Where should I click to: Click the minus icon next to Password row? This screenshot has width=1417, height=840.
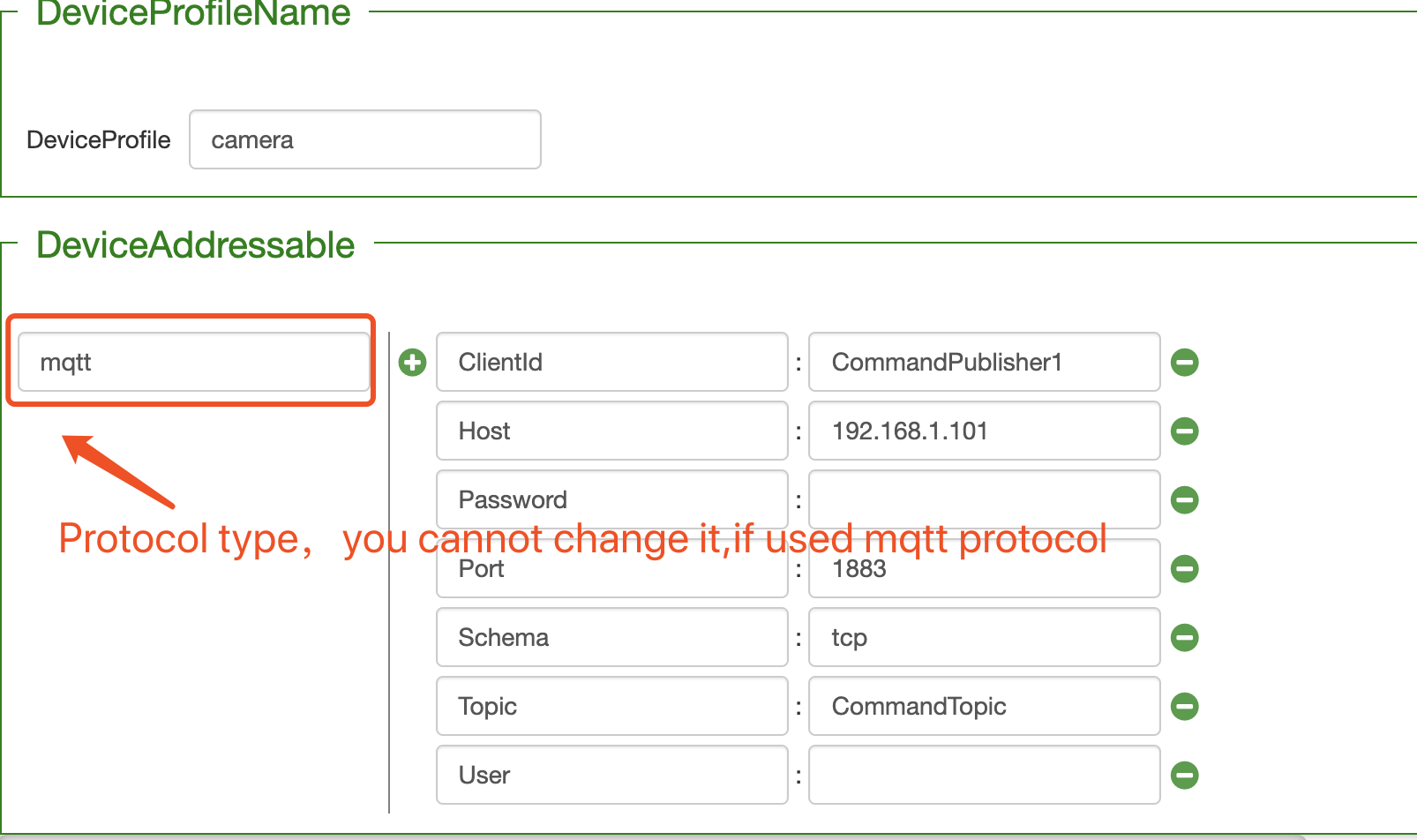click(x=1185, y=499)
